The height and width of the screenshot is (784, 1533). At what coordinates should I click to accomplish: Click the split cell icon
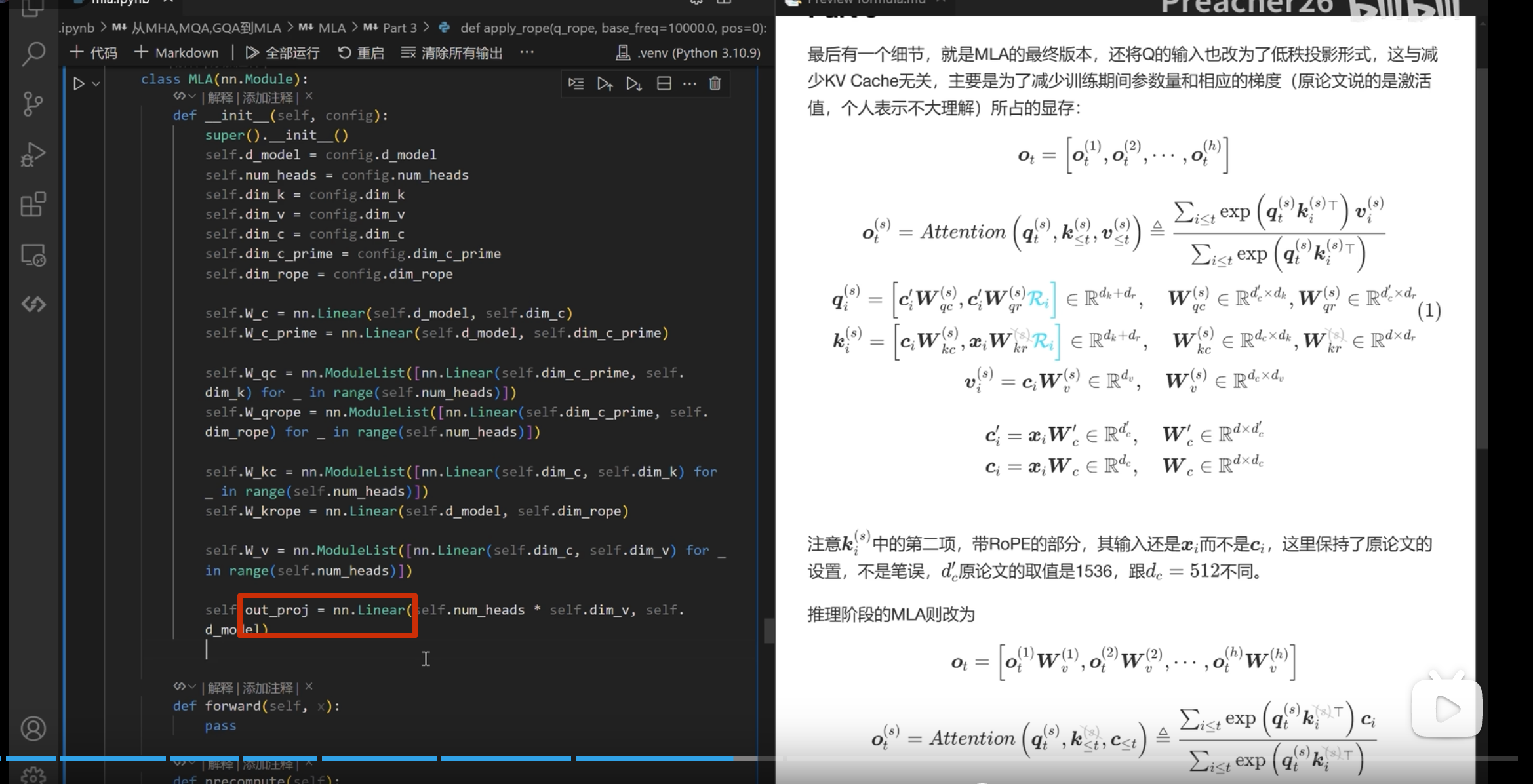pyautogui.click(x=664, y=83)
